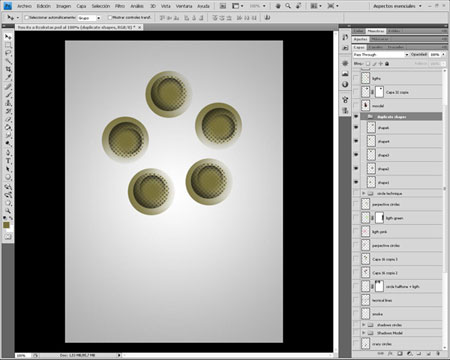Open the Opacidad slider arrow
The image size is (450, 360).
click(x=443, y=54)
